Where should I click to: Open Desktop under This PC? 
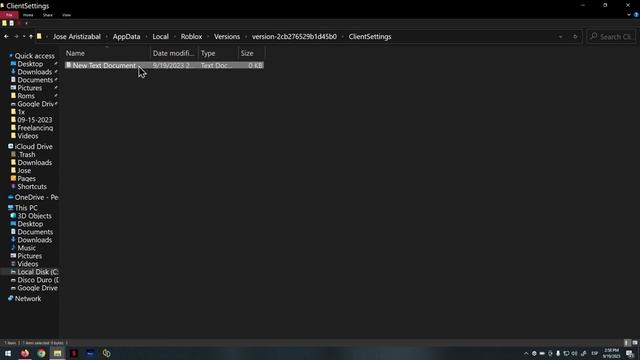pyautogui.click(x=30, y=224)
